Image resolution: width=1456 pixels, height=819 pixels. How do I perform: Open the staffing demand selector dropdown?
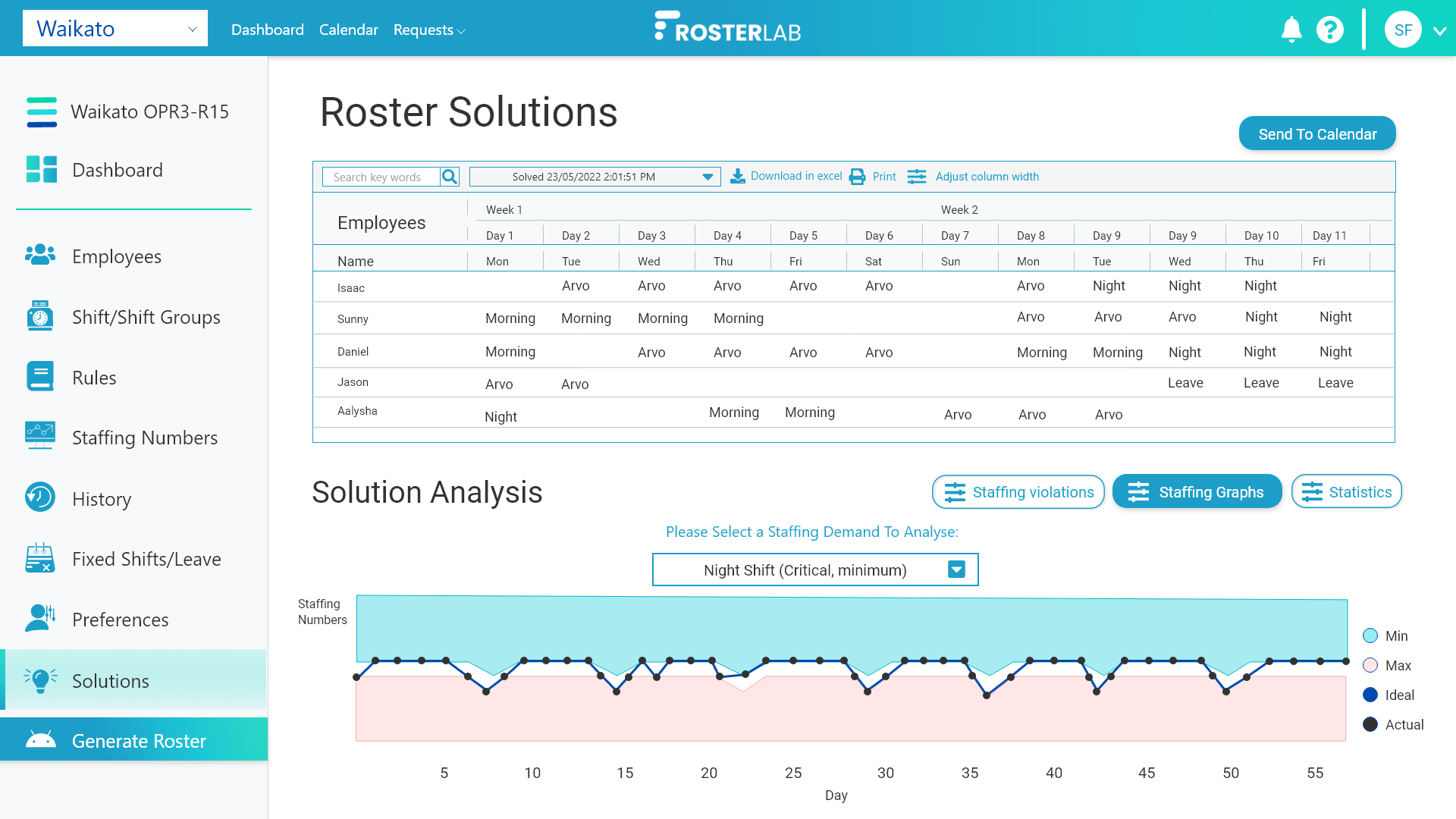click(955, 570)
